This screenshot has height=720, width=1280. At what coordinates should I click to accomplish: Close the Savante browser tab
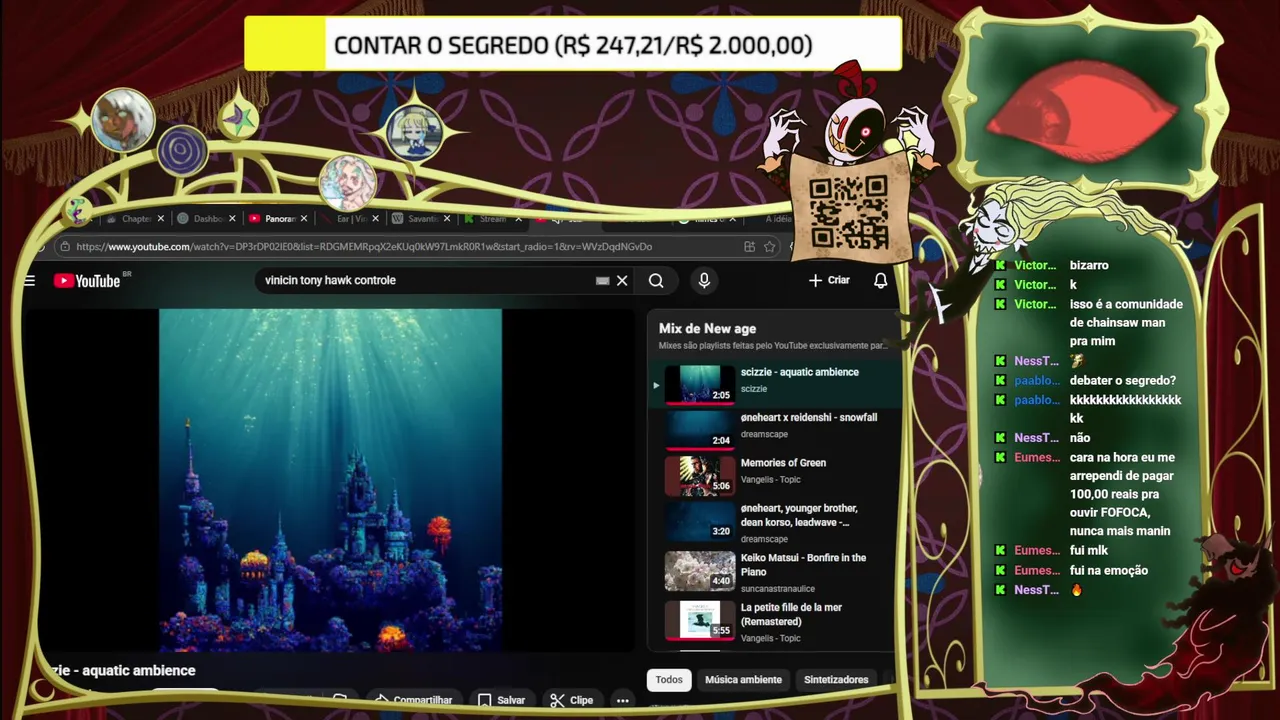tap(446, 219)
